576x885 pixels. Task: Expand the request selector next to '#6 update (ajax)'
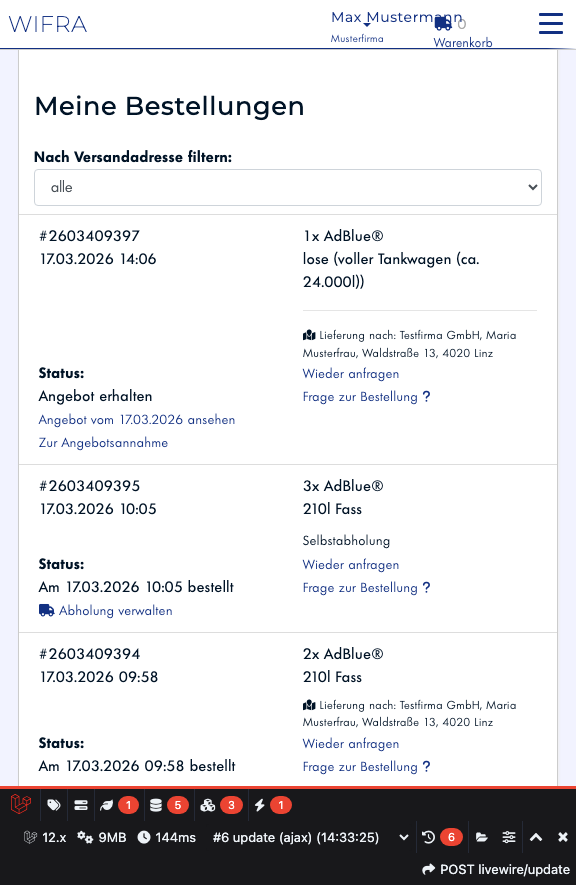point(404,837)
